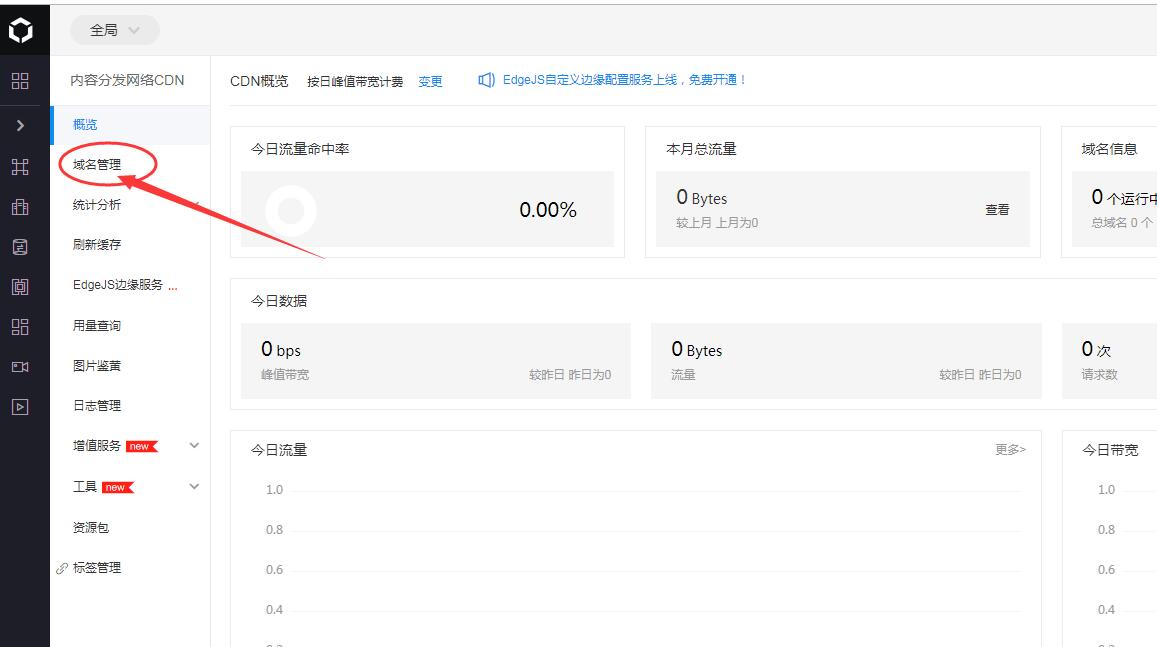The width and height of the screenshot is (1157, 647).
Task: Click the 按日峰值带宽计费 label
Action: pos(355,81)
